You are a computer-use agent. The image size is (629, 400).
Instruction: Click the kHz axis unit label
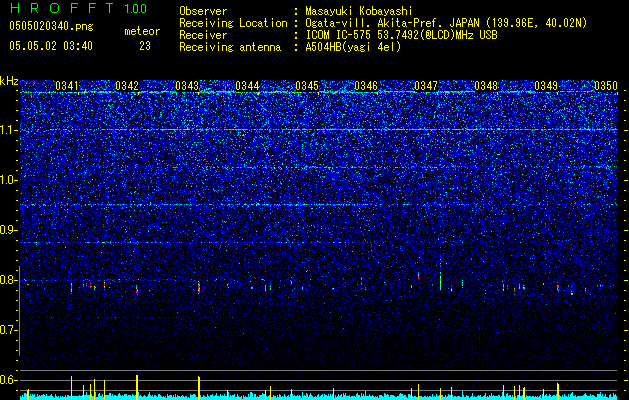pyautogui.click(x=9, y=81)
